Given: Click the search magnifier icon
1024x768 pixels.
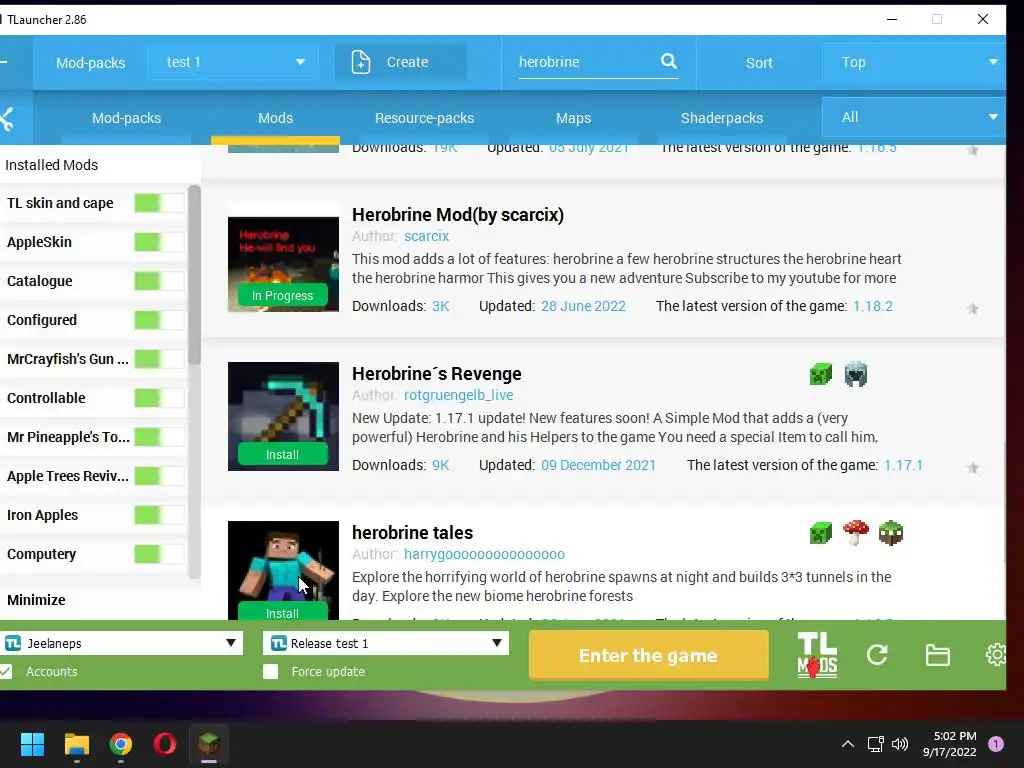Looking at the screenshot, I should pyautogui.click(x=668, y=61).
